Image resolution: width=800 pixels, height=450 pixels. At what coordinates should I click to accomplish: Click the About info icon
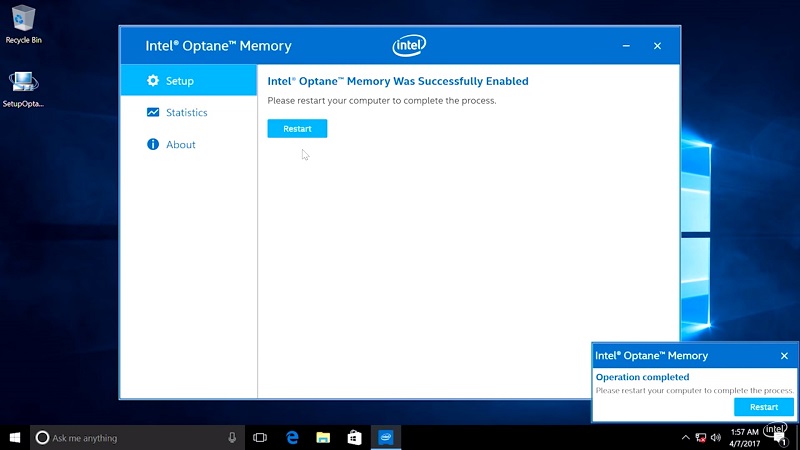coord(153,144)
